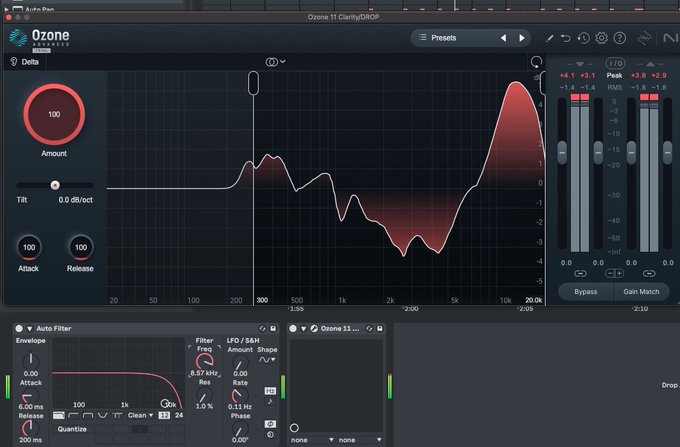
Task: Click the pencil edit icon in Ozone header
Action: click(549, 38)
